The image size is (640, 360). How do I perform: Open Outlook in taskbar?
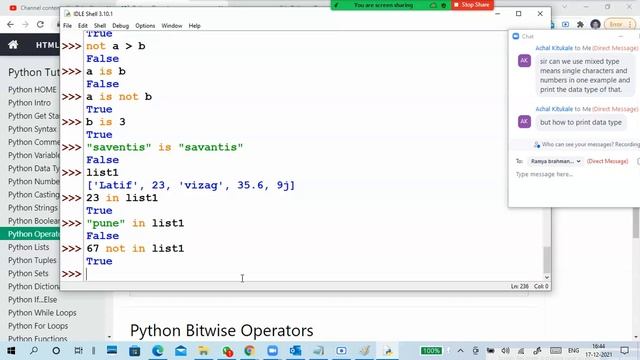click(295, 351)
